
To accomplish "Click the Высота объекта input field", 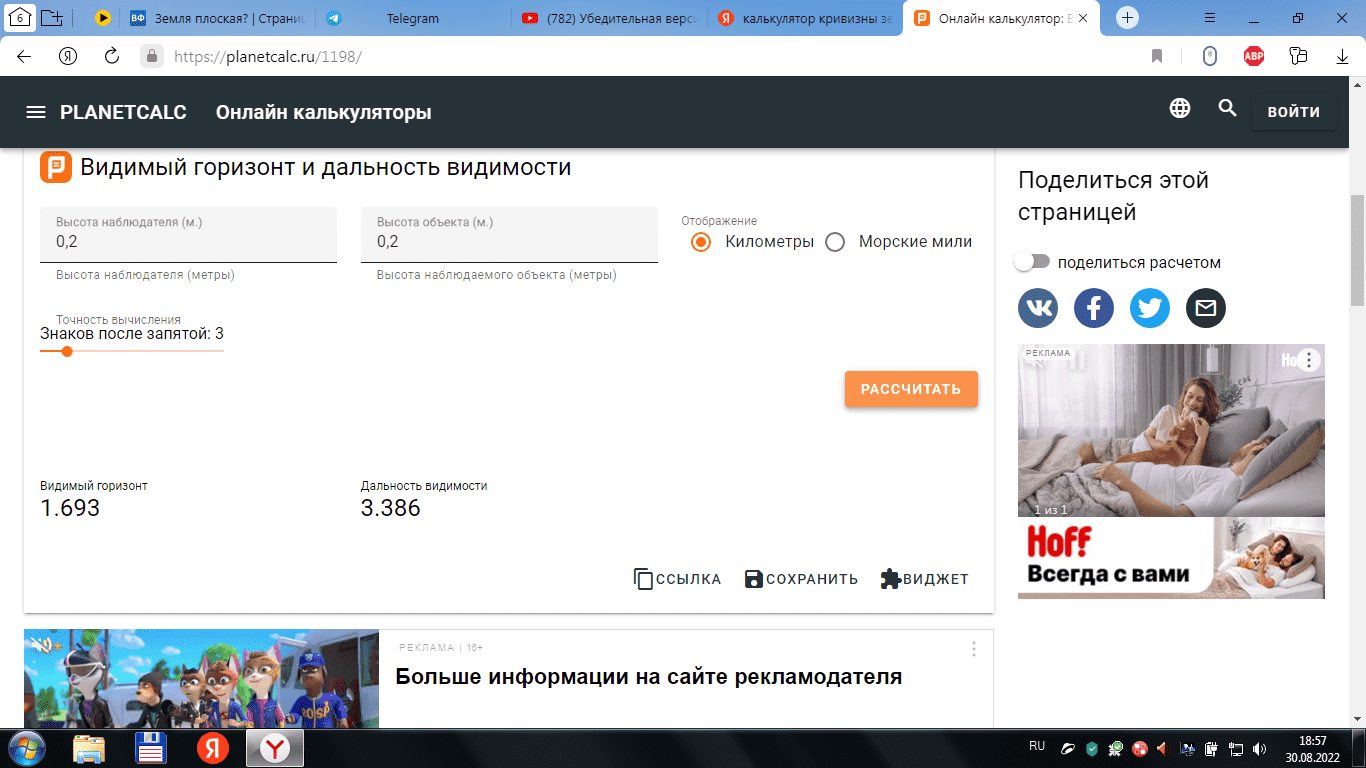I will [x=509, y=235].
